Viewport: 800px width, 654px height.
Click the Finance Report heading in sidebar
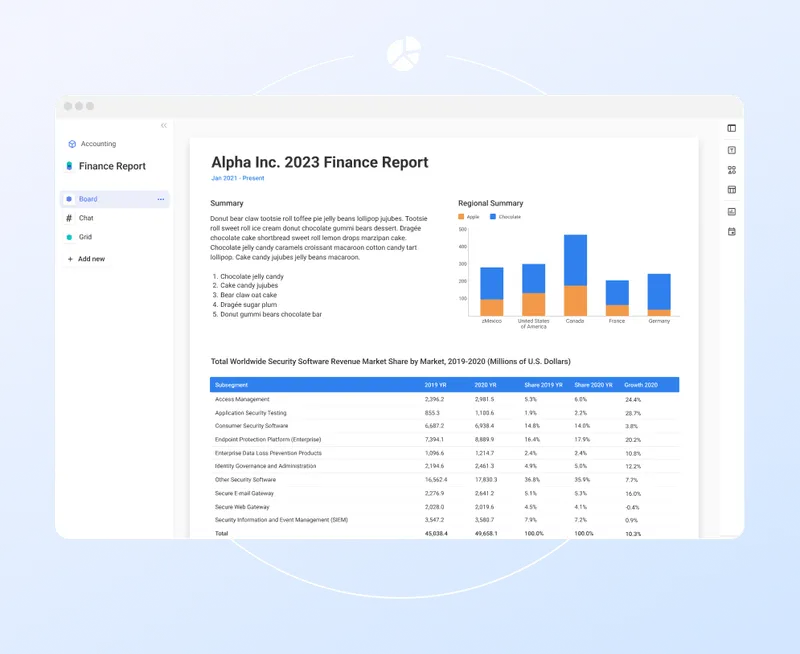112,166
